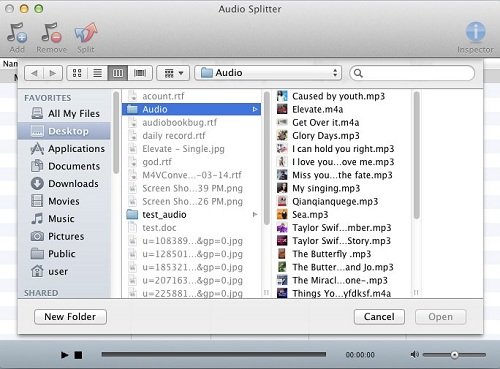Viewport: 500px width, 369px height.
Task: Go back with the left arrow button
Action: pos(34,73)
